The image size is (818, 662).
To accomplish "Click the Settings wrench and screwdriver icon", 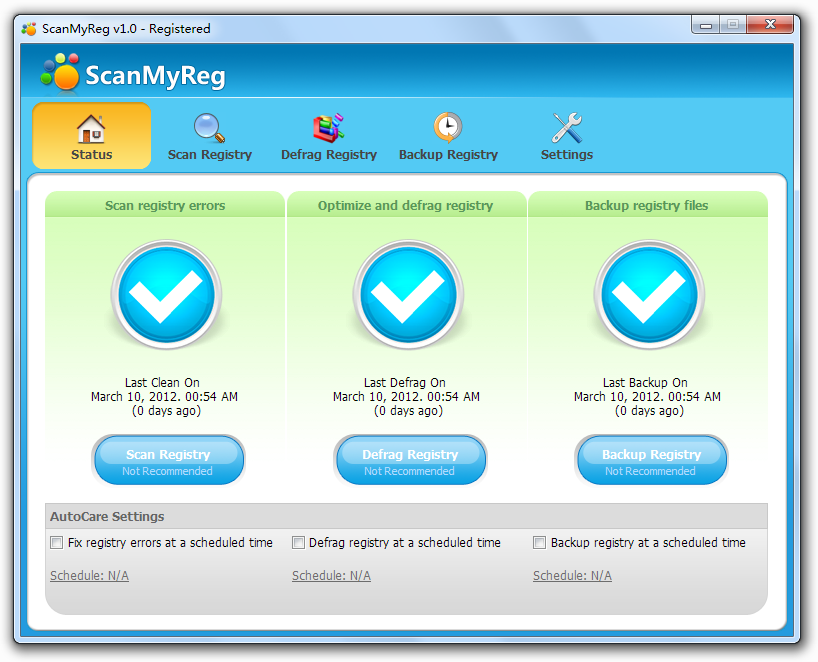I will pyautogui.click(x=567, y=128).
